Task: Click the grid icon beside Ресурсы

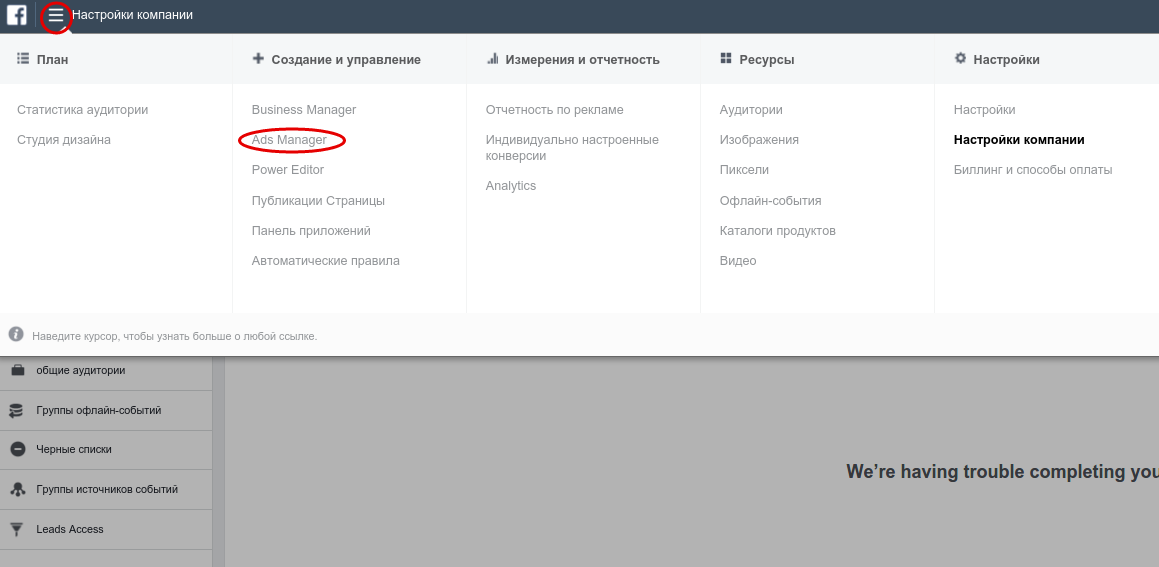Action: click(x=726, y=58)
